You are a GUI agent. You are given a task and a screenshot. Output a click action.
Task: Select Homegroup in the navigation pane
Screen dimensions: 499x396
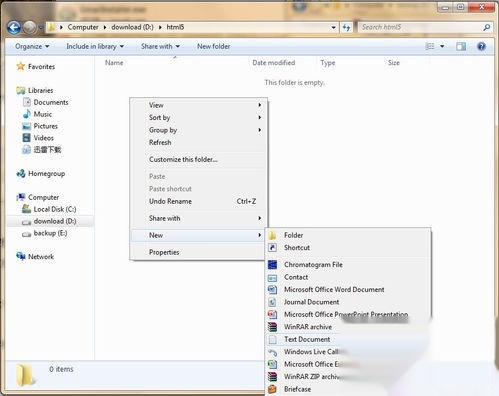click(x=46, y=174)
